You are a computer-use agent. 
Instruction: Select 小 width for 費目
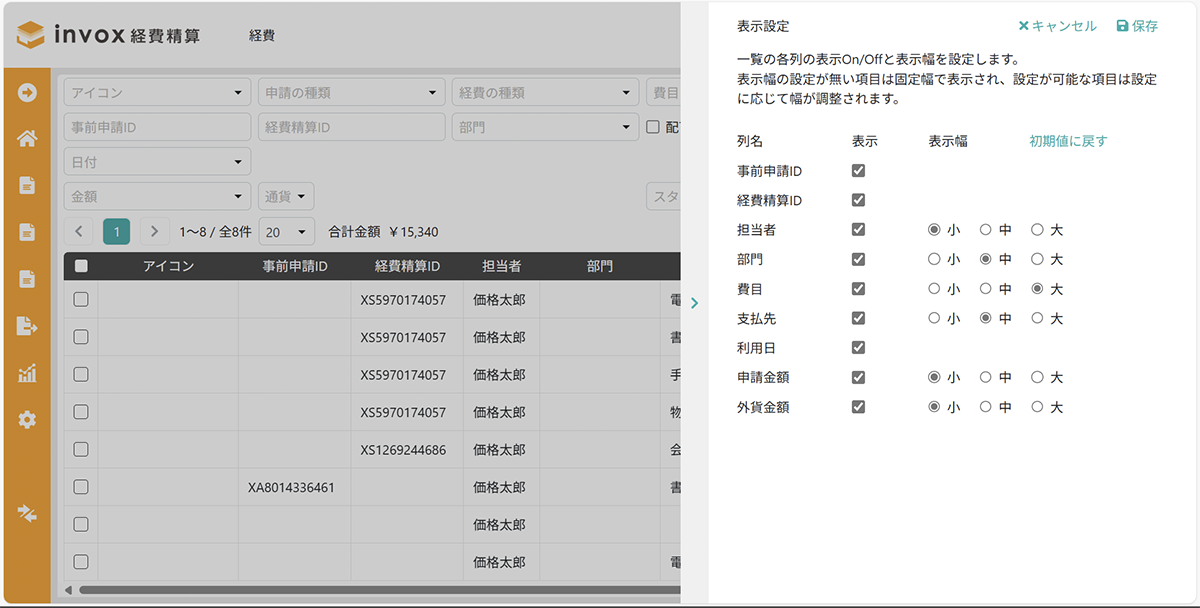point(934,289)
